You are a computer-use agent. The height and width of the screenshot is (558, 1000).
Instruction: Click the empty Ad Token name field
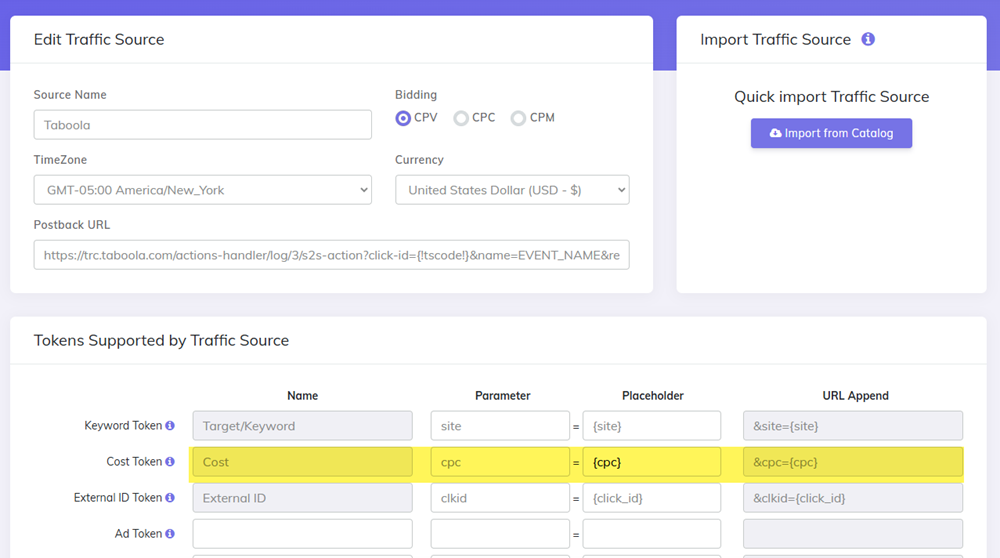302,534
